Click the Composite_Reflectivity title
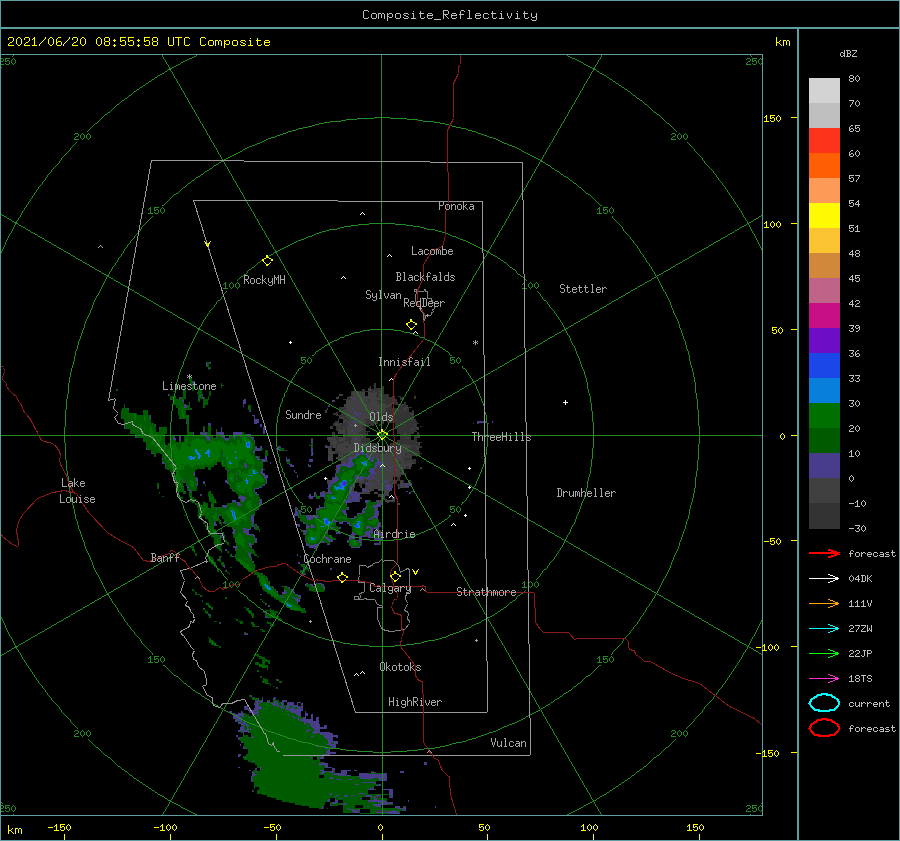Image resolution: width=900 pixels, height=841 pixels. click(x=450, y=15)
